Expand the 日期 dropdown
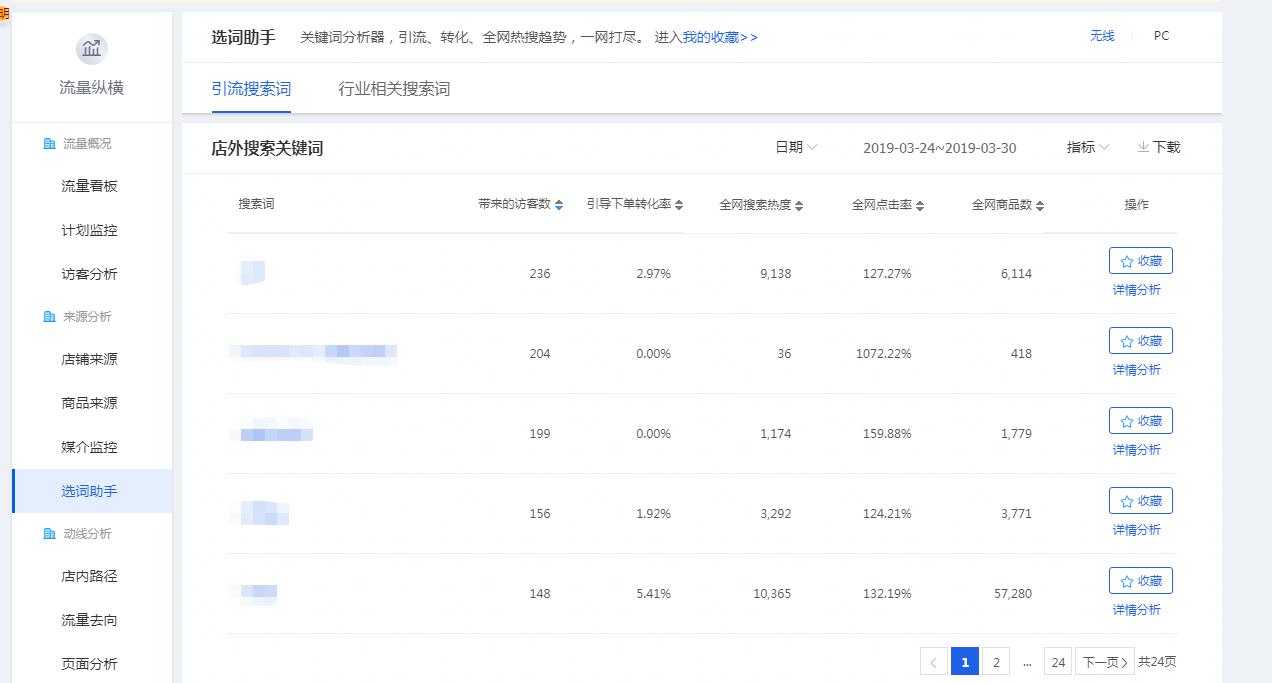 click(x=796, y=147)
